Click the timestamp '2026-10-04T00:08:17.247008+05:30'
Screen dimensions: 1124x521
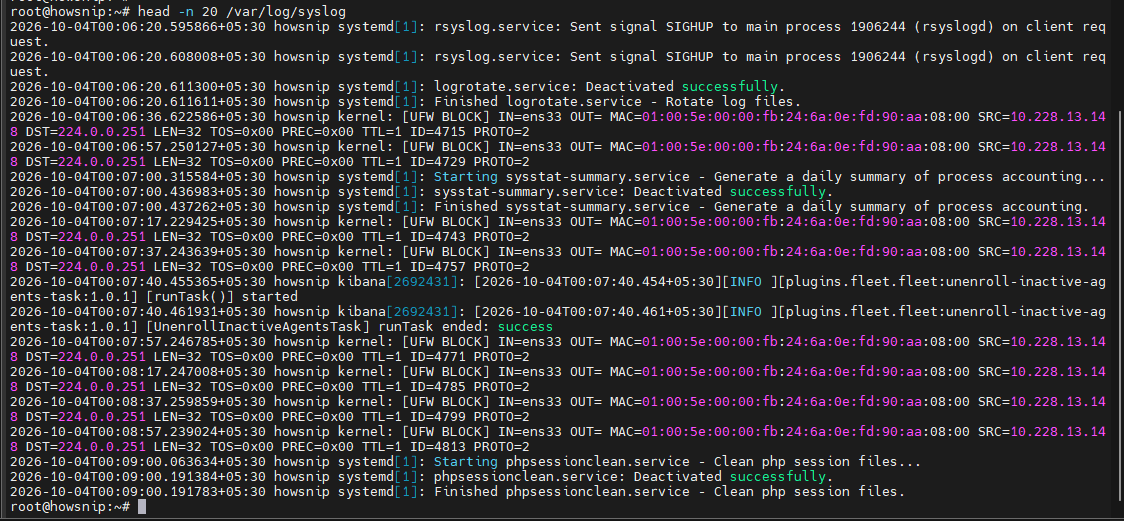point(138,372)
